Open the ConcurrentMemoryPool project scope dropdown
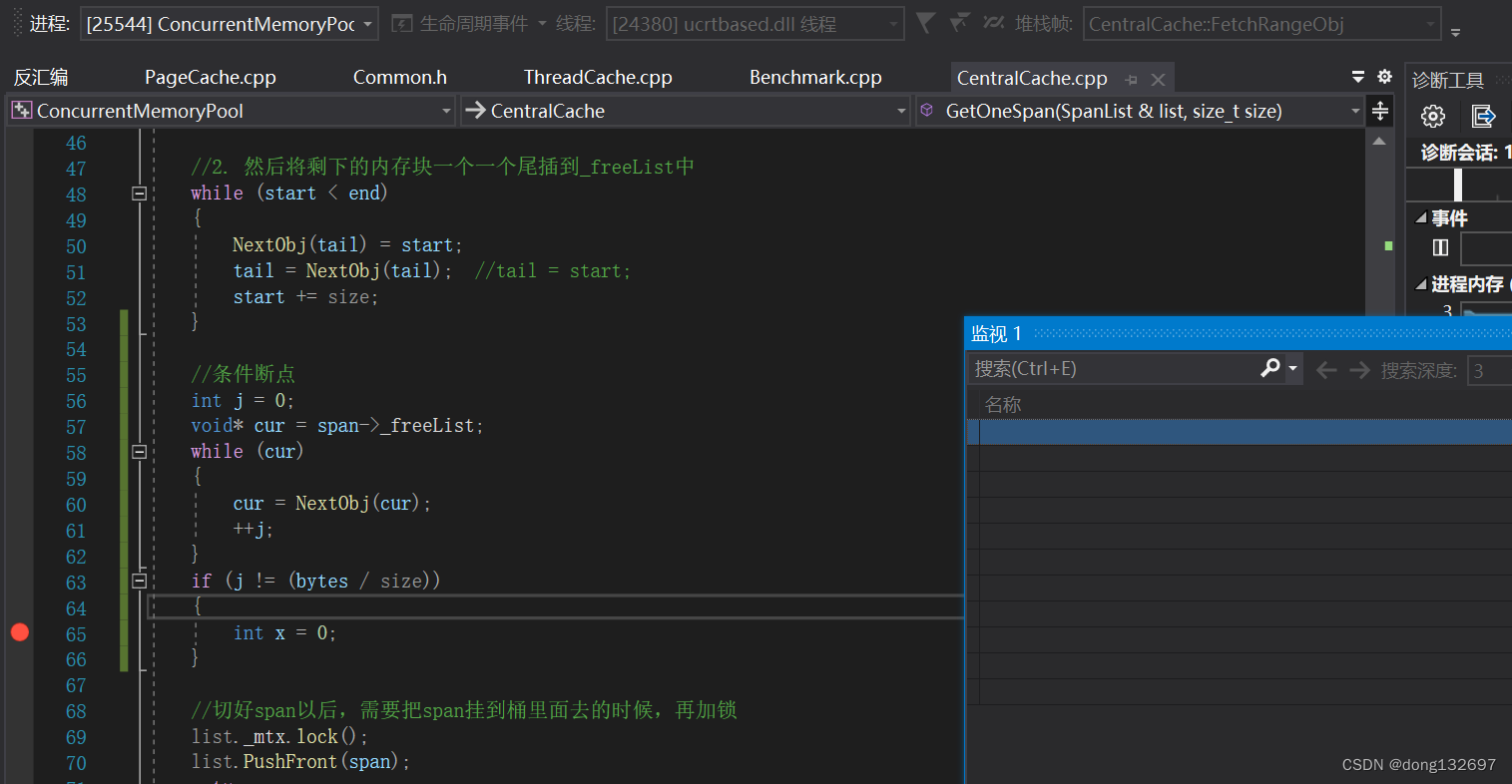Viewport: 1512px width, 784px height. click(232, 111)
